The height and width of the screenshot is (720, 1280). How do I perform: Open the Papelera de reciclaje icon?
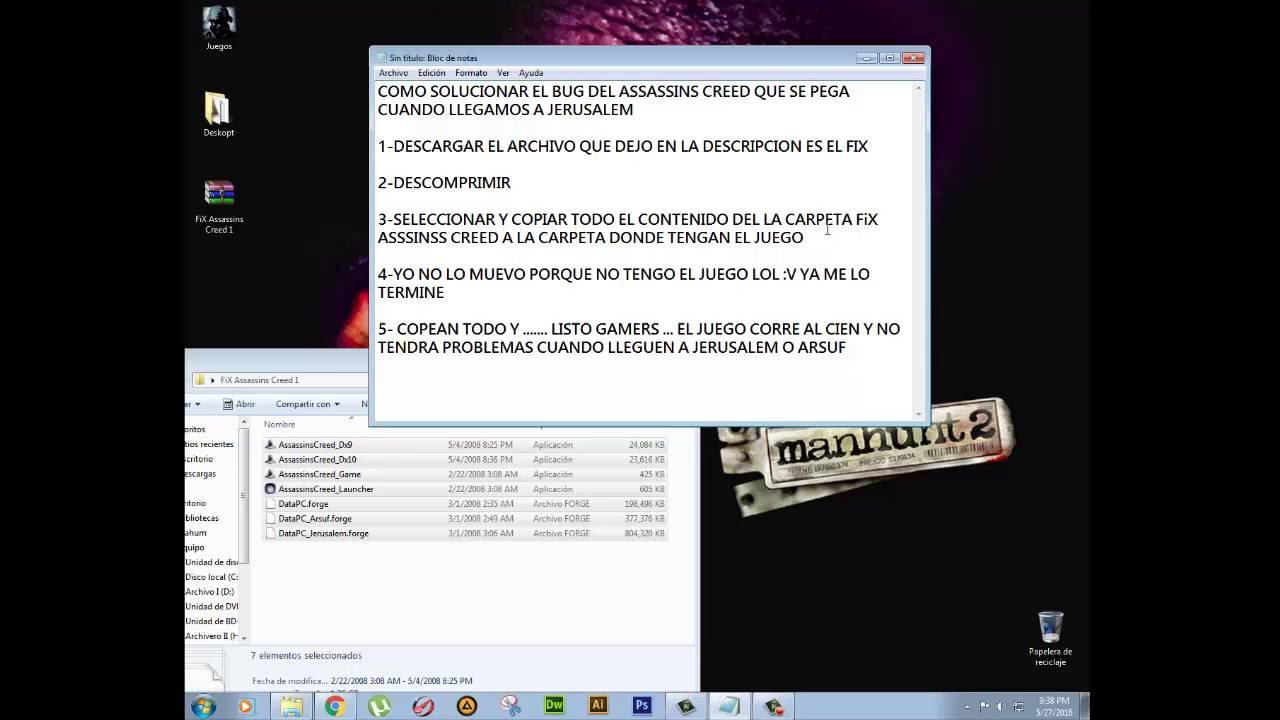[x=1050, y=639]
